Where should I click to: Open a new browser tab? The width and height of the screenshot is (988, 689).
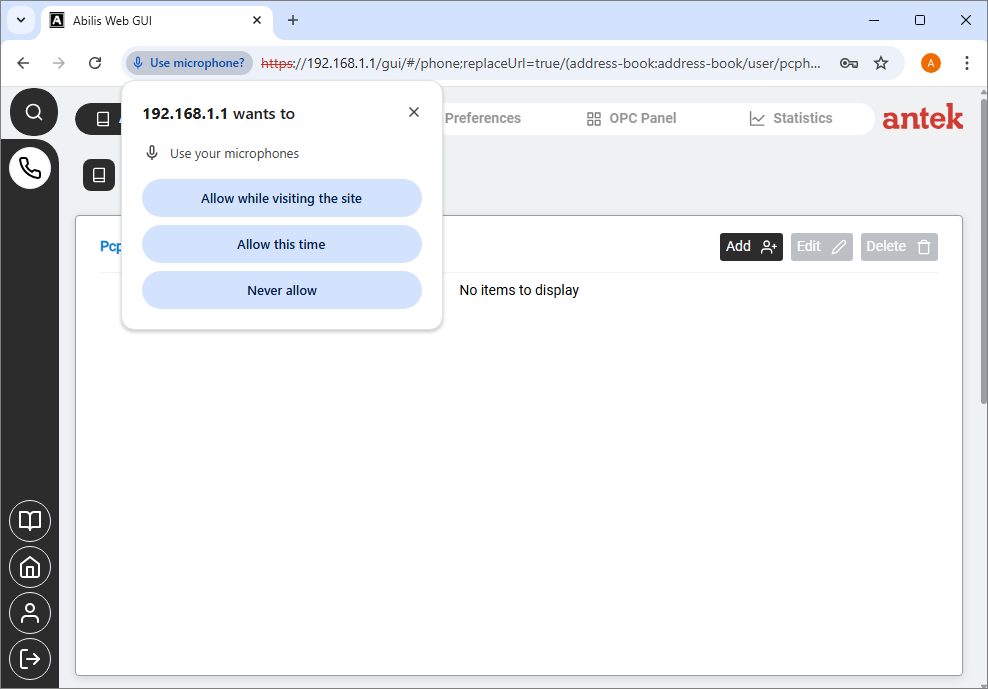[x=293, y=20]
